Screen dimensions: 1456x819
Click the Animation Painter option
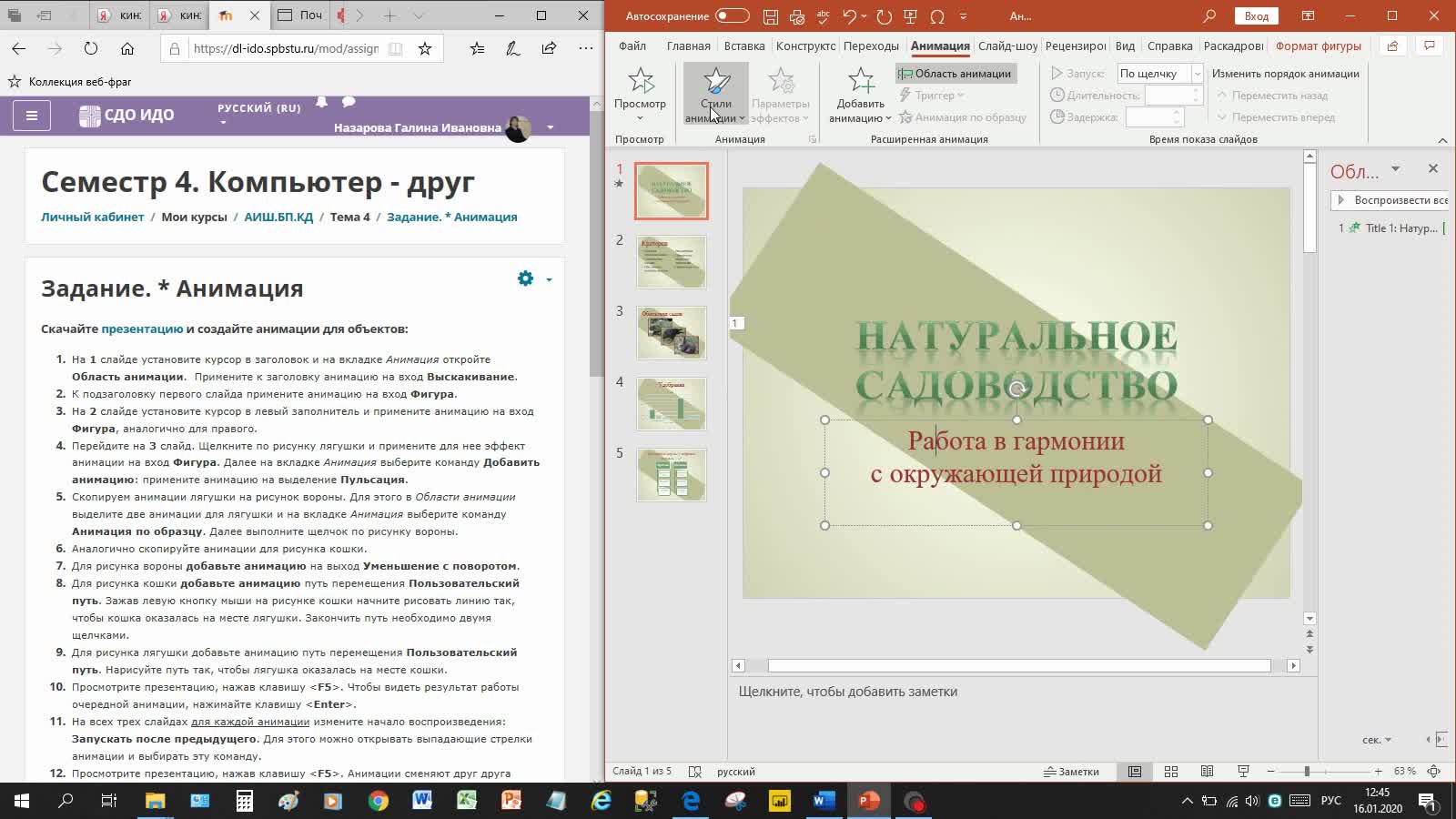pyautogui.click(x=962, y=117)
